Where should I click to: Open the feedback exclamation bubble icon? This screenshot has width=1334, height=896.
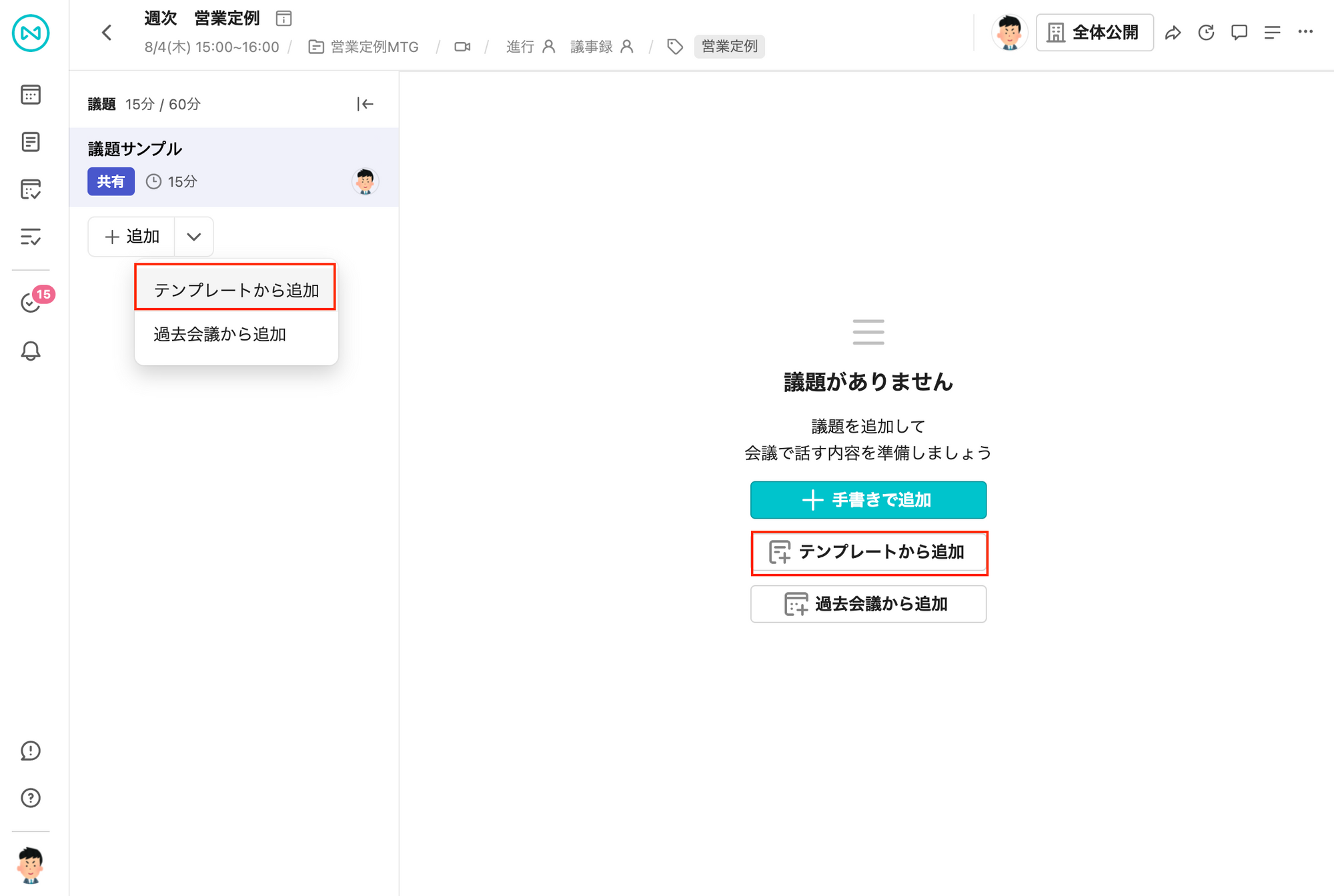coord(31,751)
